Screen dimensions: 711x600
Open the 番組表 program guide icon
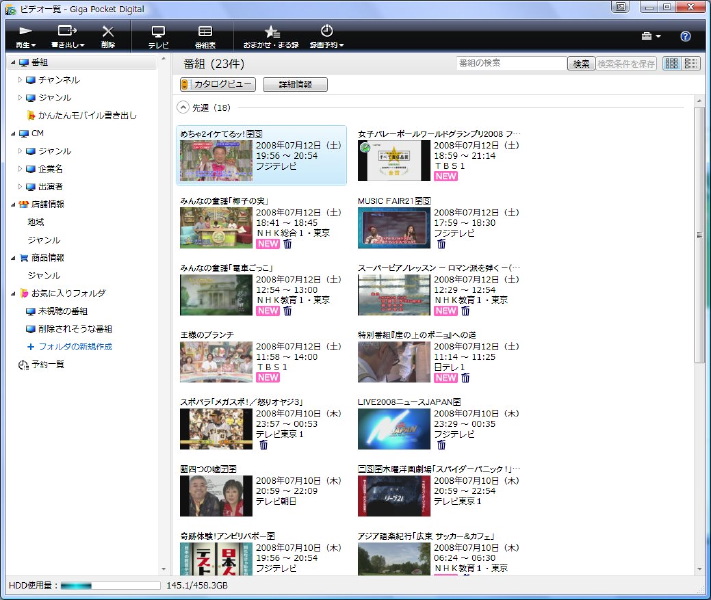(x=205, y=32)
